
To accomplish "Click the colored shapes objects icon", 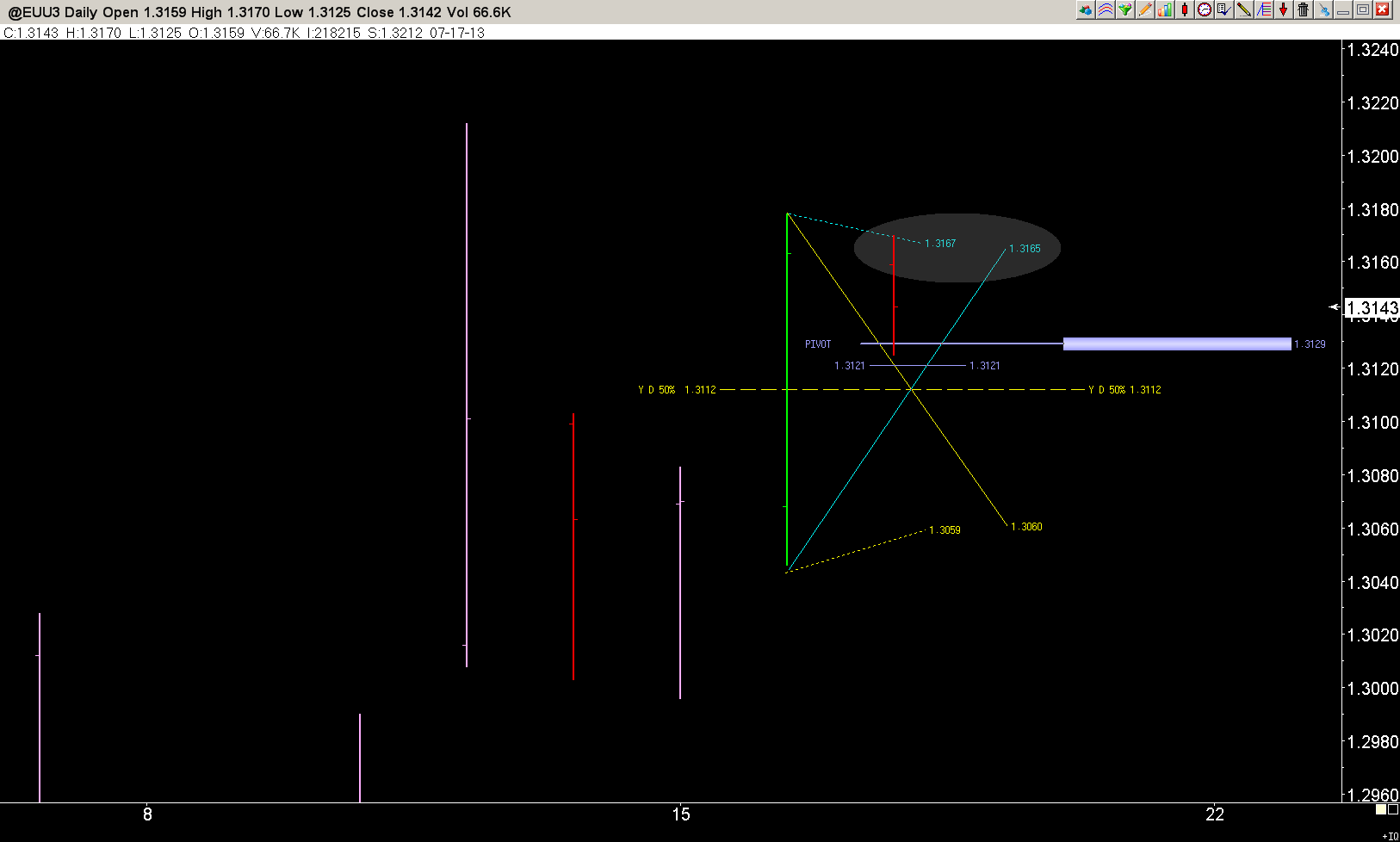I will (1086, 9).
